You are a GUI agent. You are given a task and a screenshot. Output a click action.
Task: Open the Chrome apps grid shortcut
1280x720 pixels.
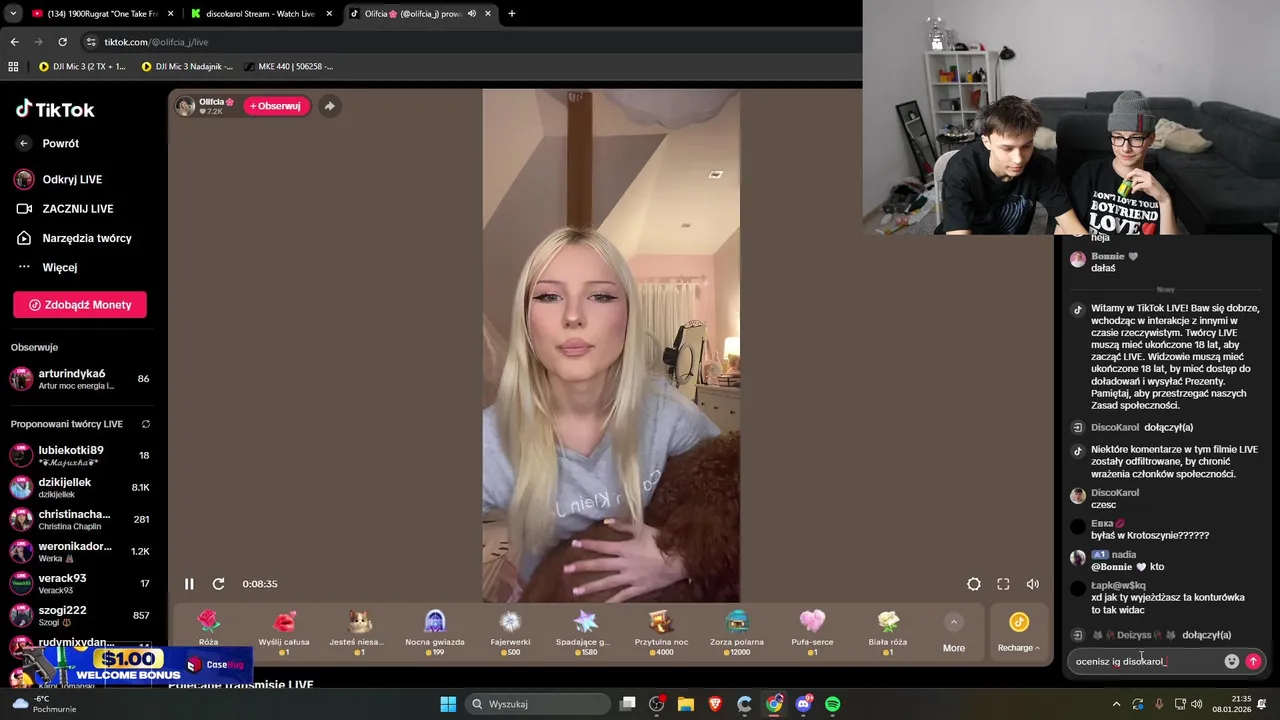(x=13, y=67)
